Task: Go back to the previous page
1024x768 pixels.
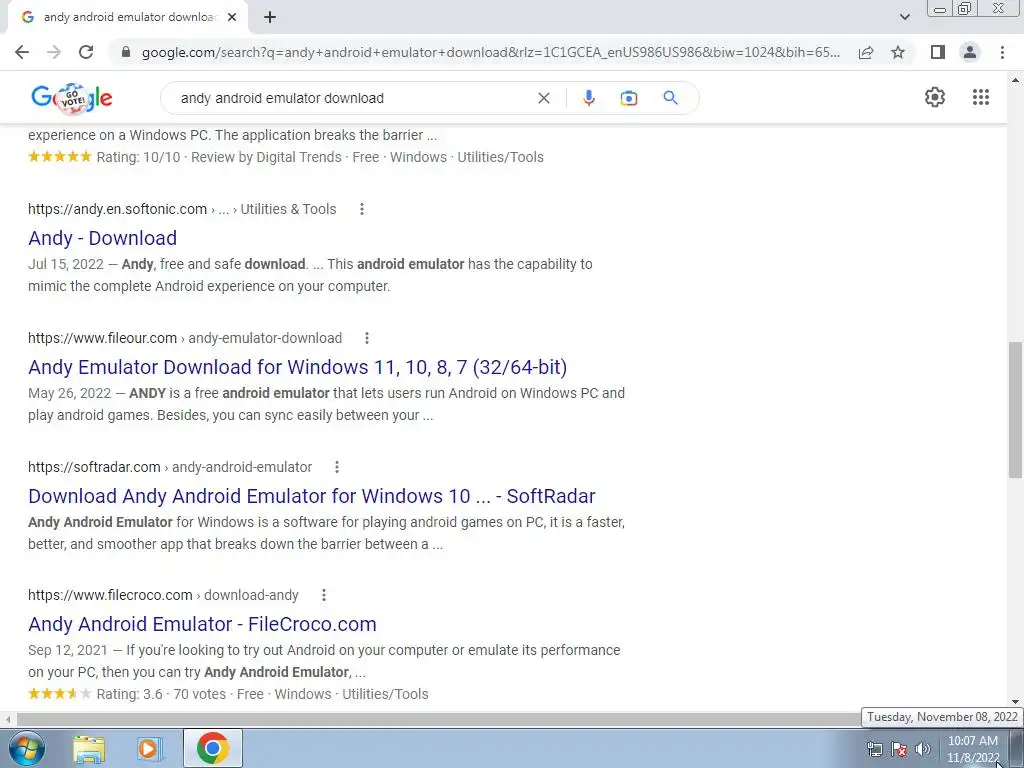Action: point(22,52)
